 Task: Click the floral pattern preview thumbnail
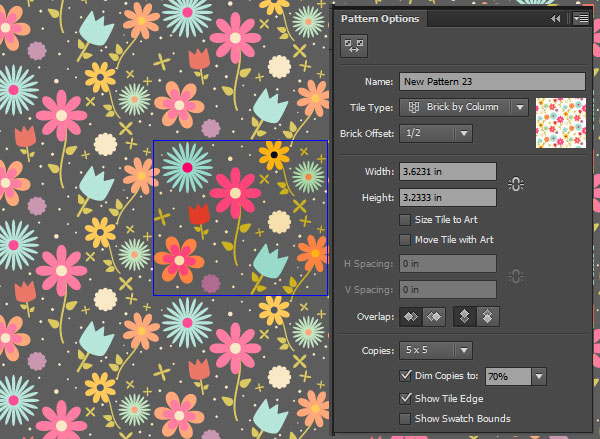point(560,122)
